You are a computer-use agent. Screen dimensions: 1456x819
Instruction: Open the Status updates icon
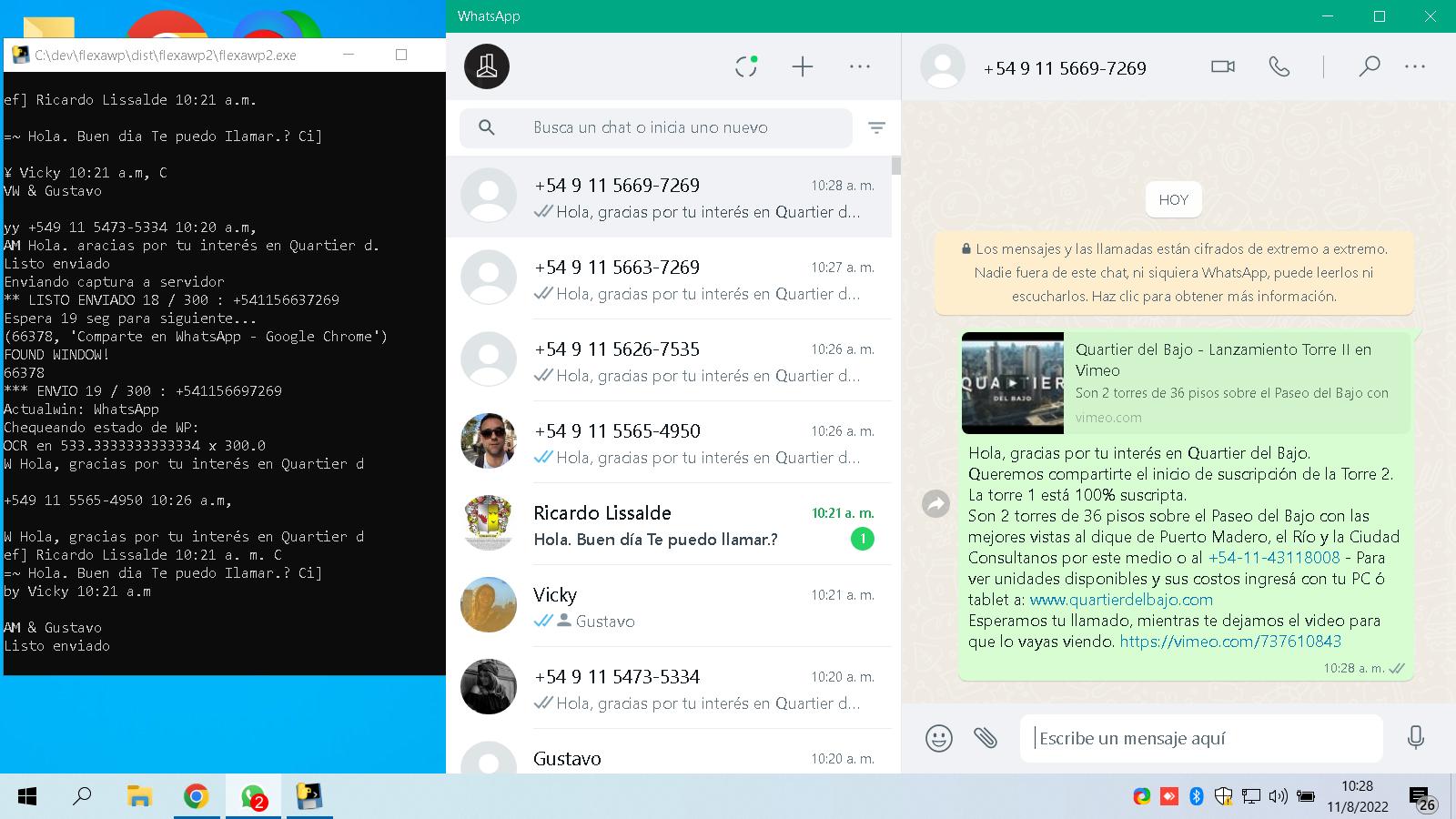coord(746,66)
